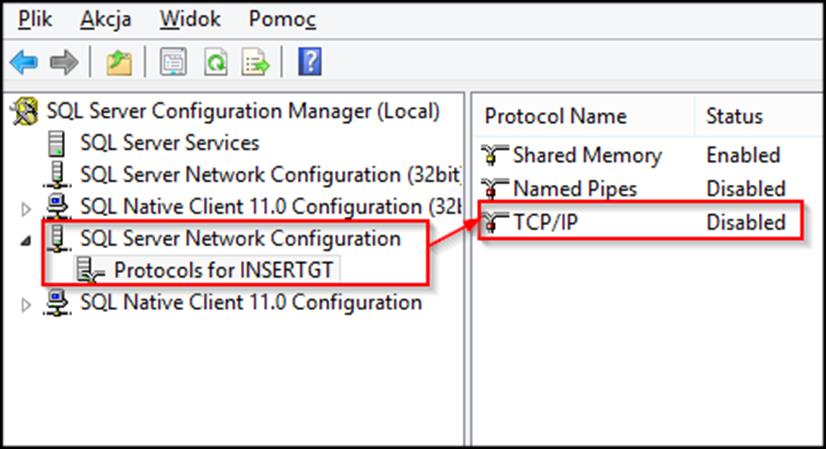Click the gray Forward arrow icon
This screenshot has height=449, width=826.
click(64, 62)
